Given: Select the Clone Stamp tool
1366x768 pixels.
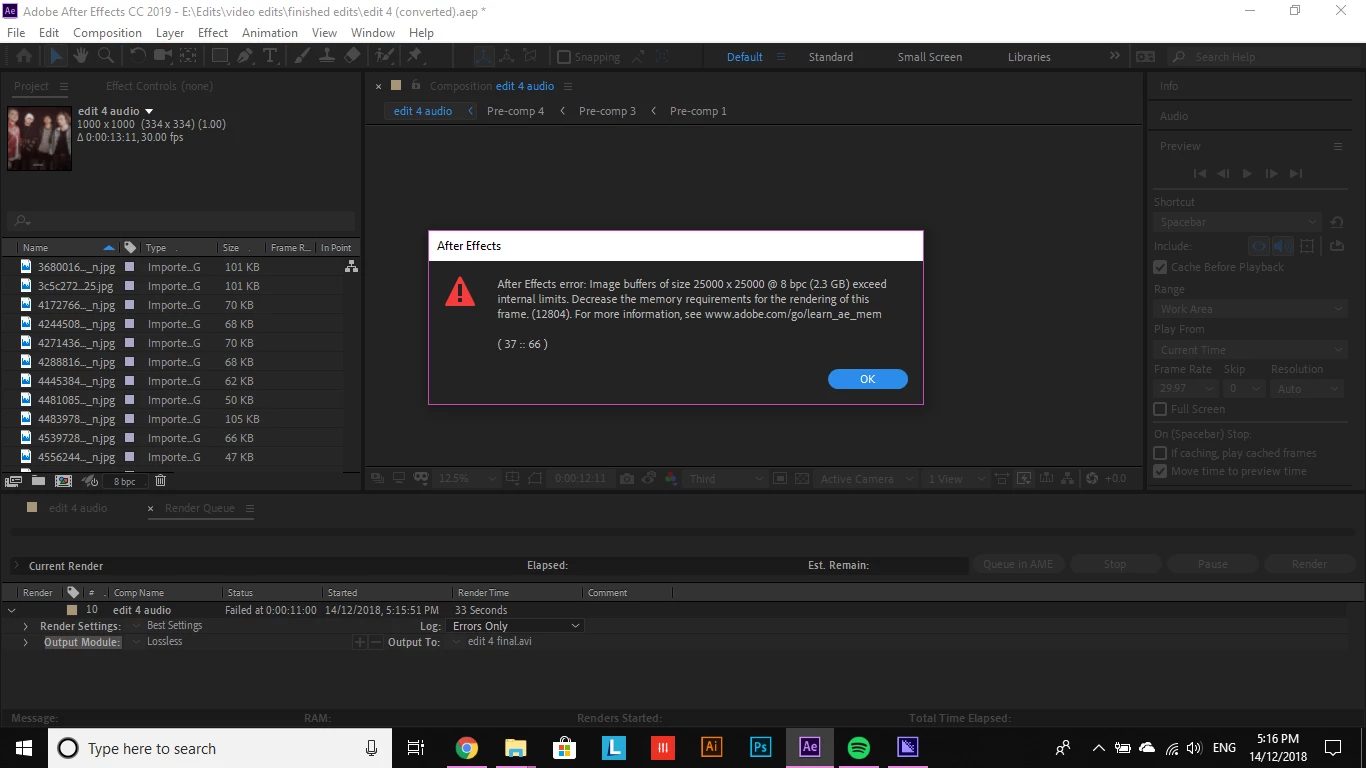Looking at the screenshot, I should [x=327, y=57].
